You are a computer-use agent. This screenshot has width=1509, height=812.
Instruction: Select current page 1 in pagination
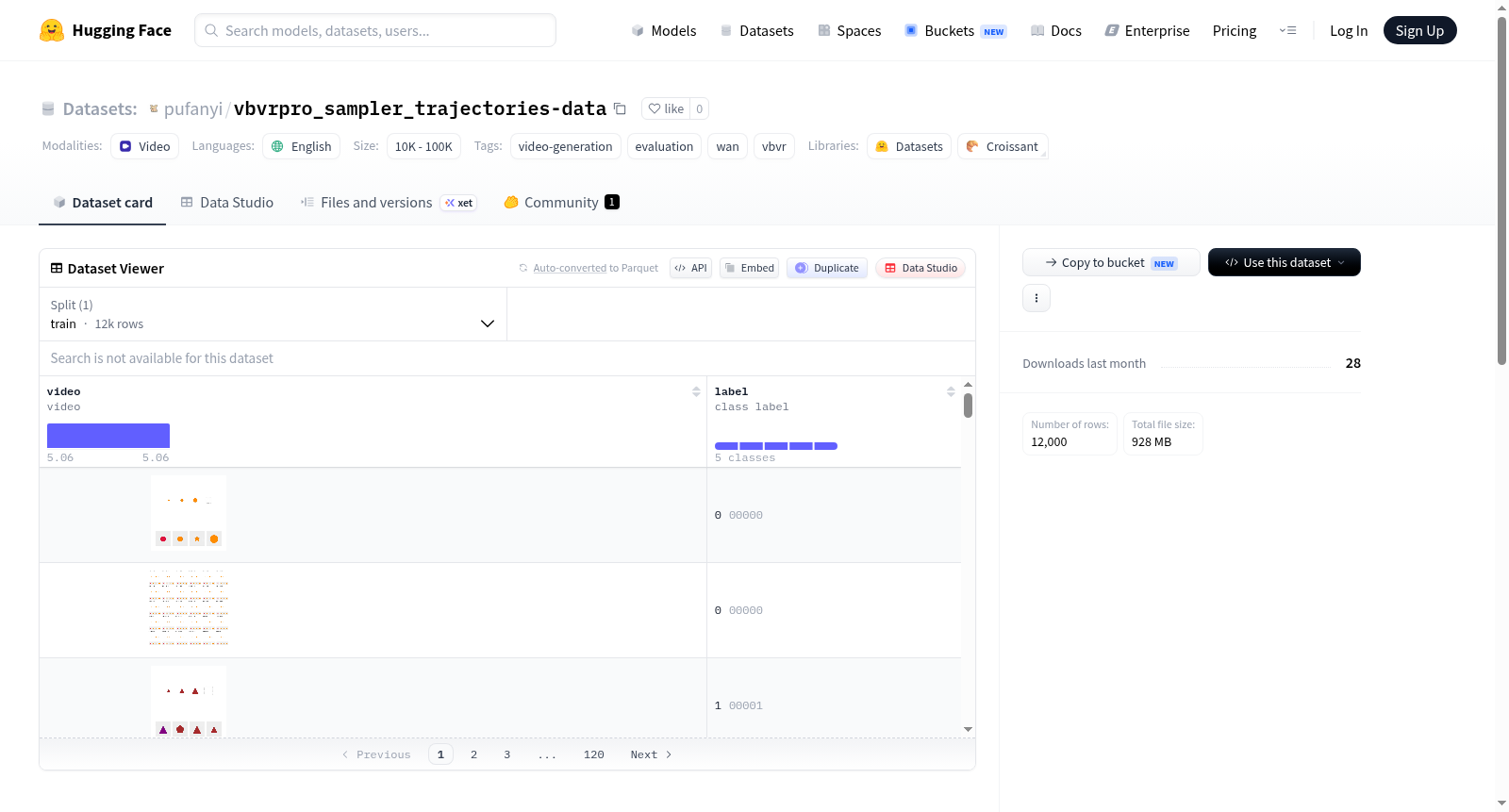440,754
